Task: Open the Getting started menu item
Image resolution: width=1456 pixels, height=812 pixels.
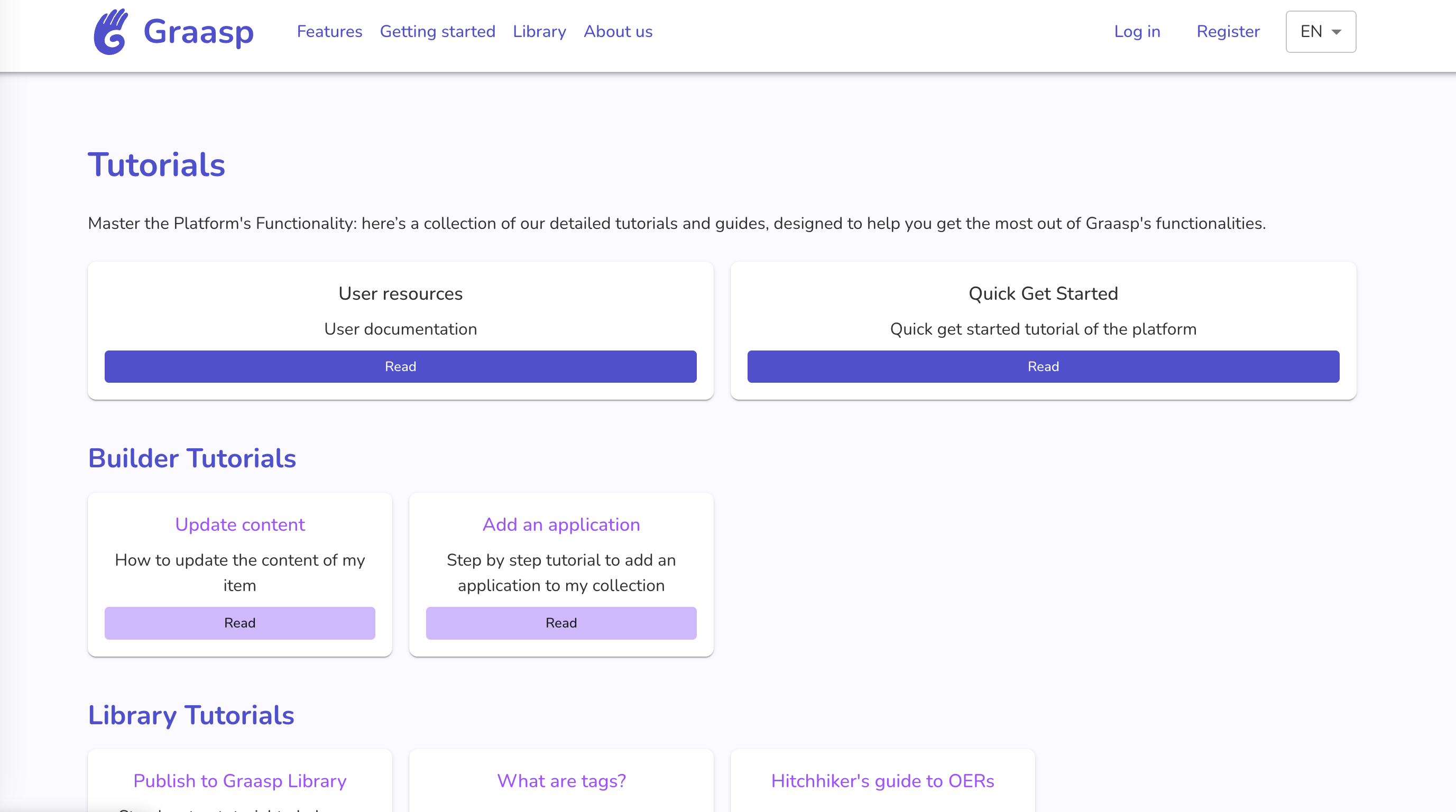Action: [437, 32]
